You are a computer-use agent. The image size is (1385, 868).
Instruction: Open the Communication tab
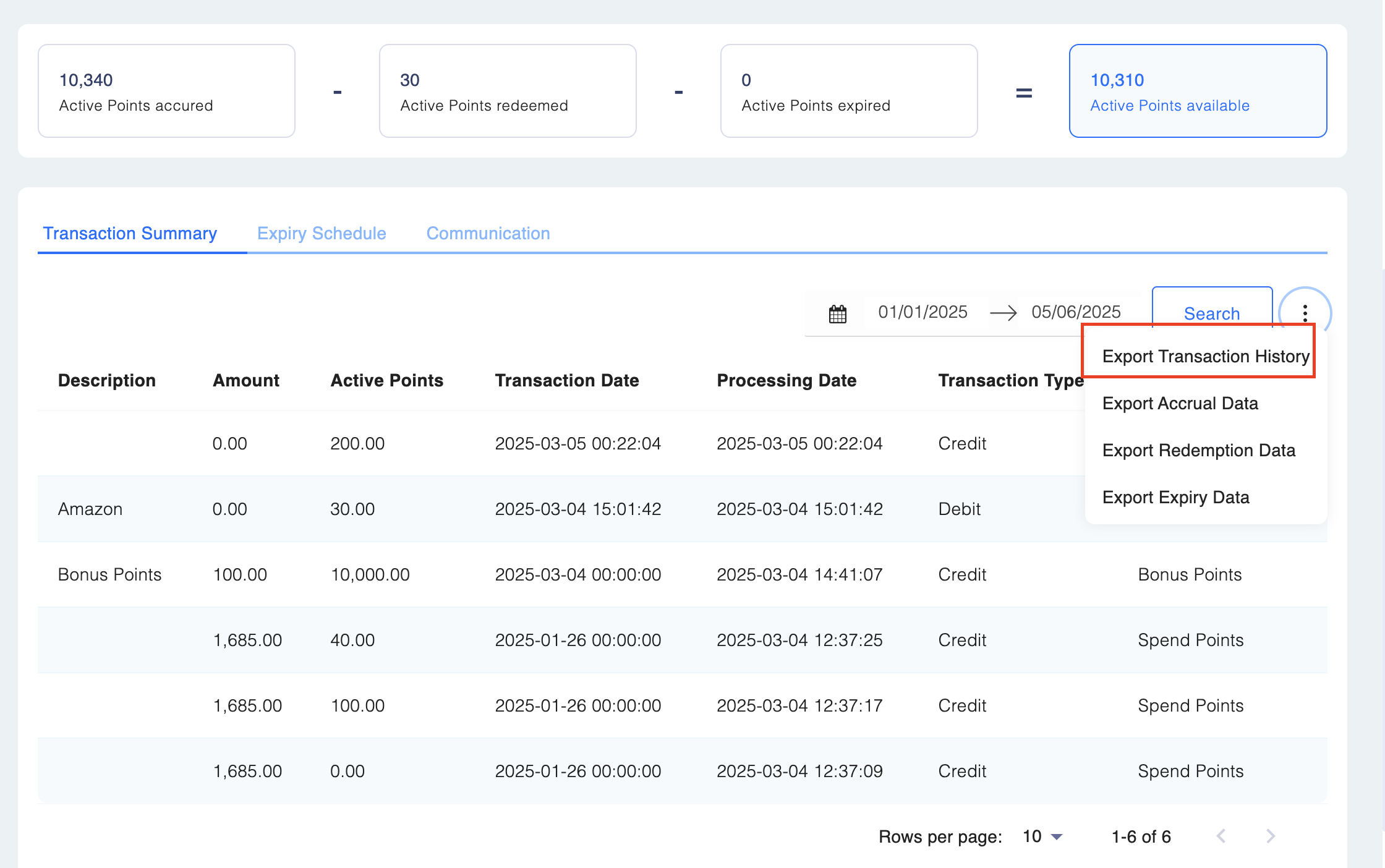tap(488, 234)
